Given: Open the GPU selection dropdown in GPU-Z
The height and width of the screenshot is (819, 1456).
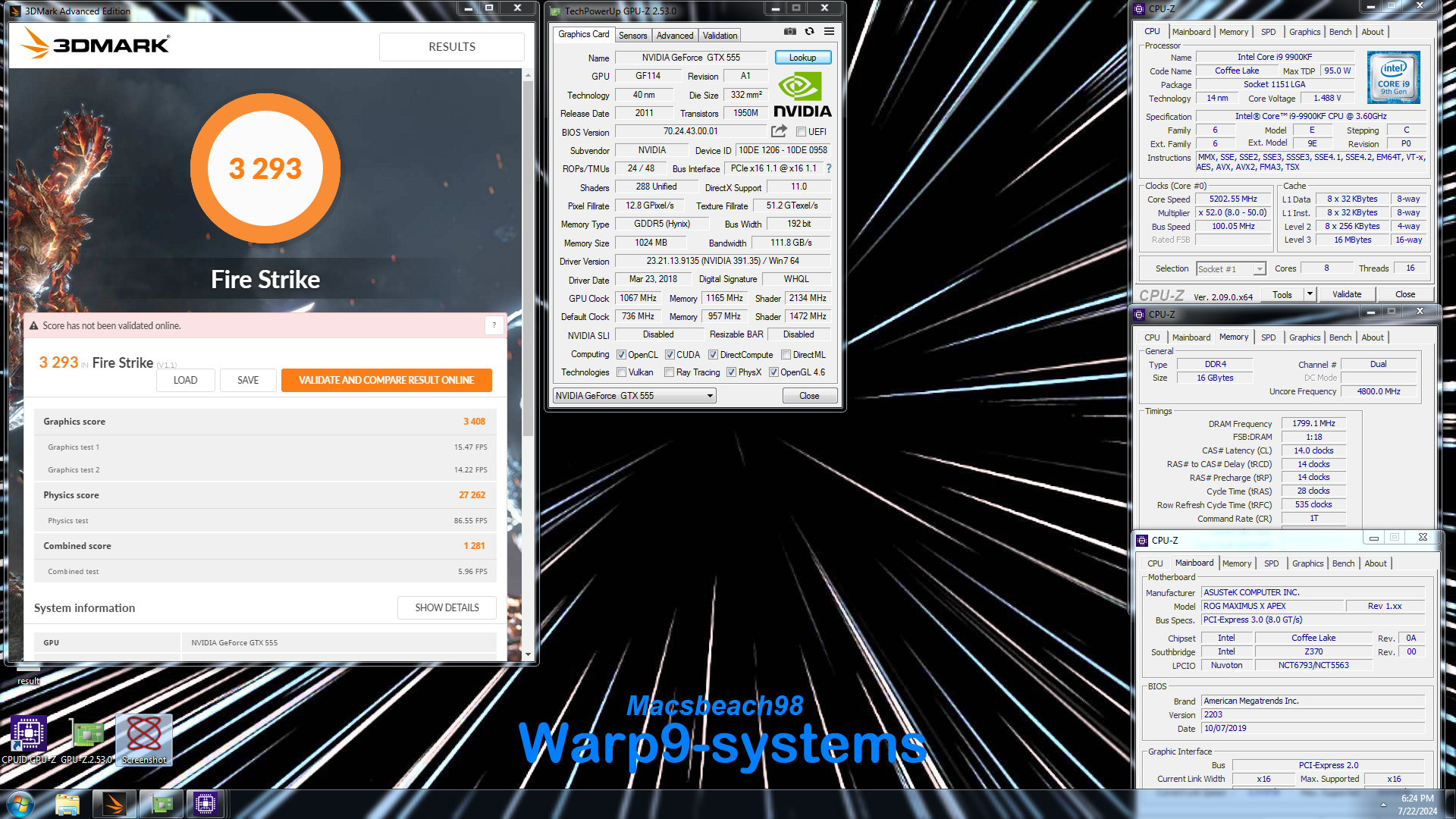Looking at the screenshot, I should [635, 396].
